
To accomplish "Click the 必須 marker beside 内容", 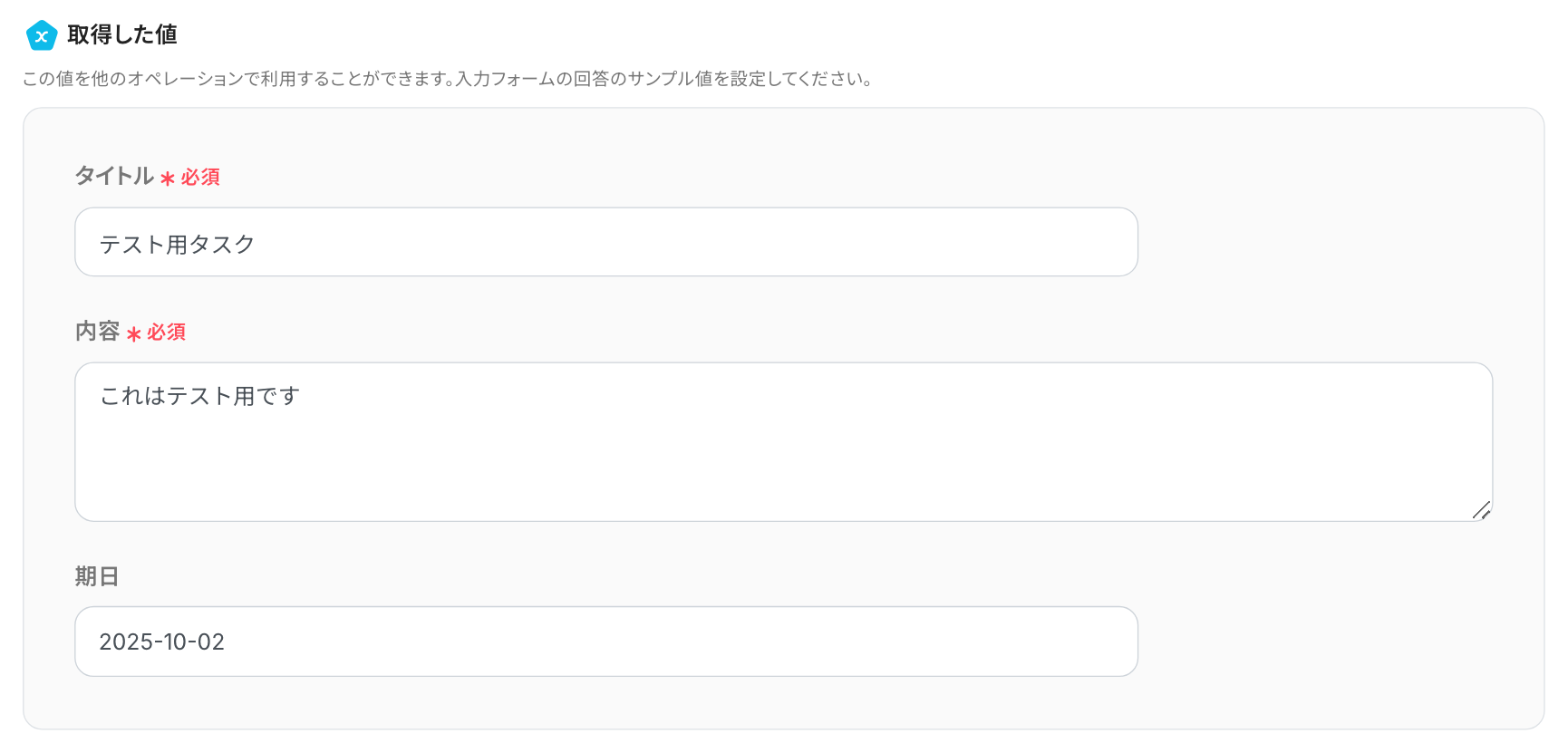I will (167, 333).
